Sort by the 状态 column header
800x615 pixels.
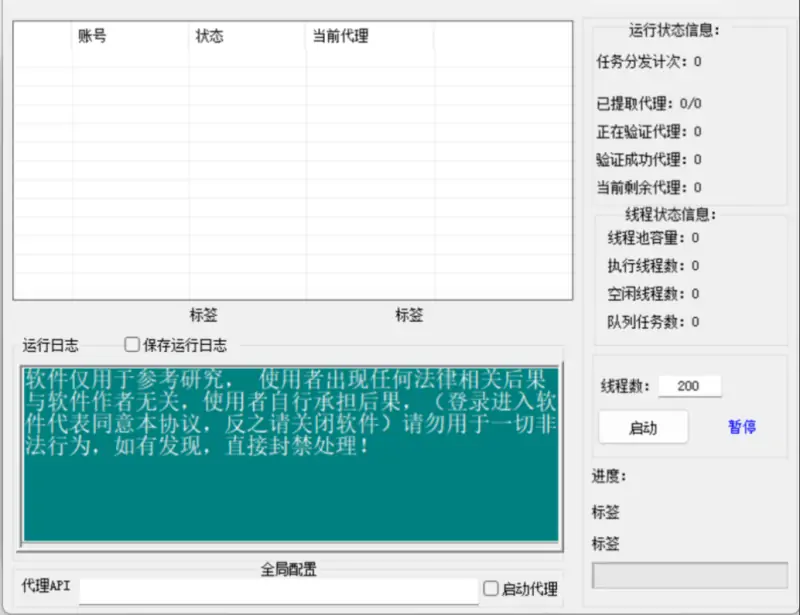pos(247,37)
